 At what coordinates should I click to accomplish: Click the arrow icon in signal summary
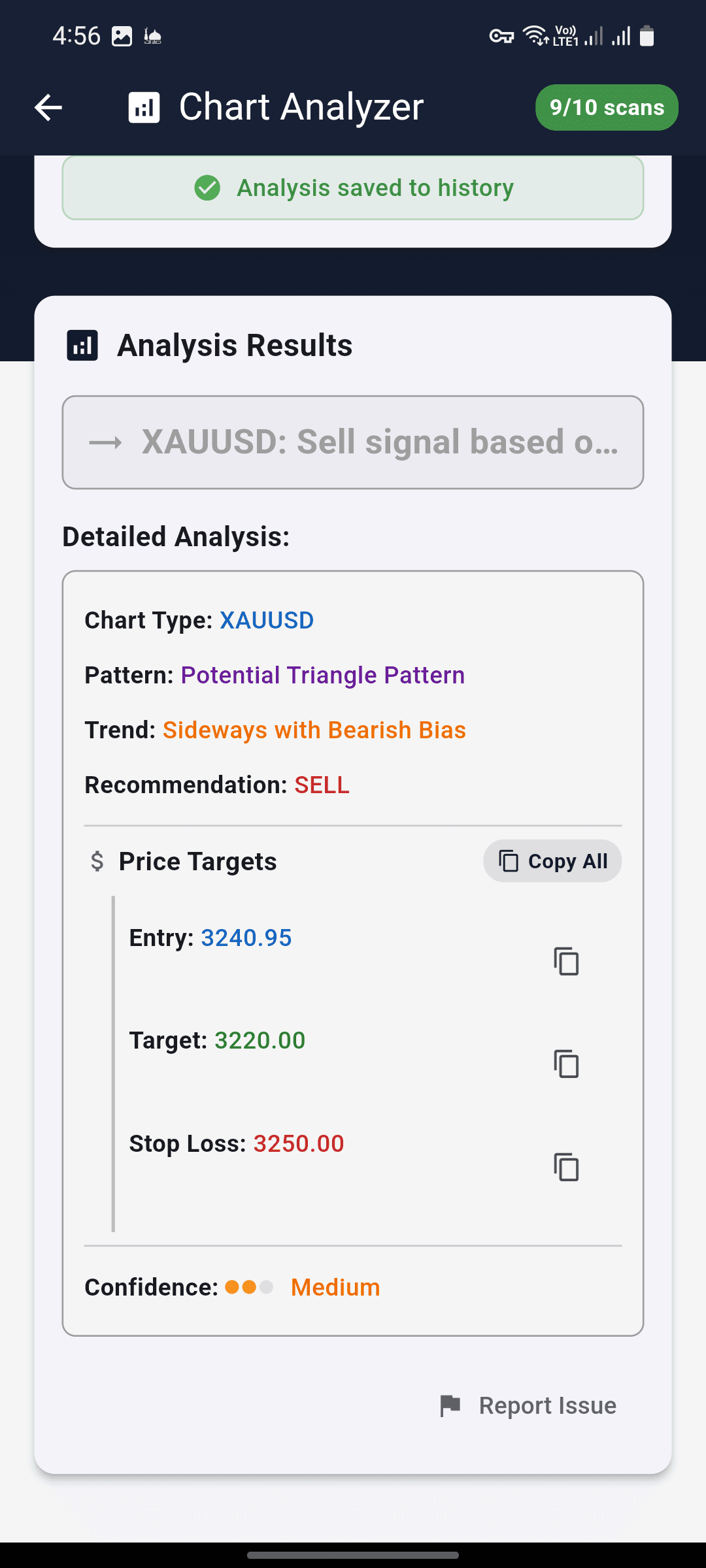(106, 443)
